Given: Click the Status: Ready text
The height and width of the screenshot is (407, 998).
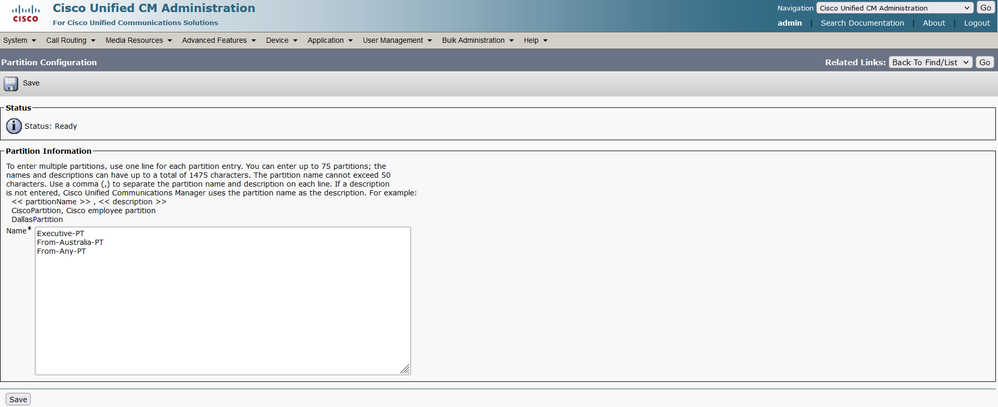Looking at the screenshot, I should pos(51,126).
